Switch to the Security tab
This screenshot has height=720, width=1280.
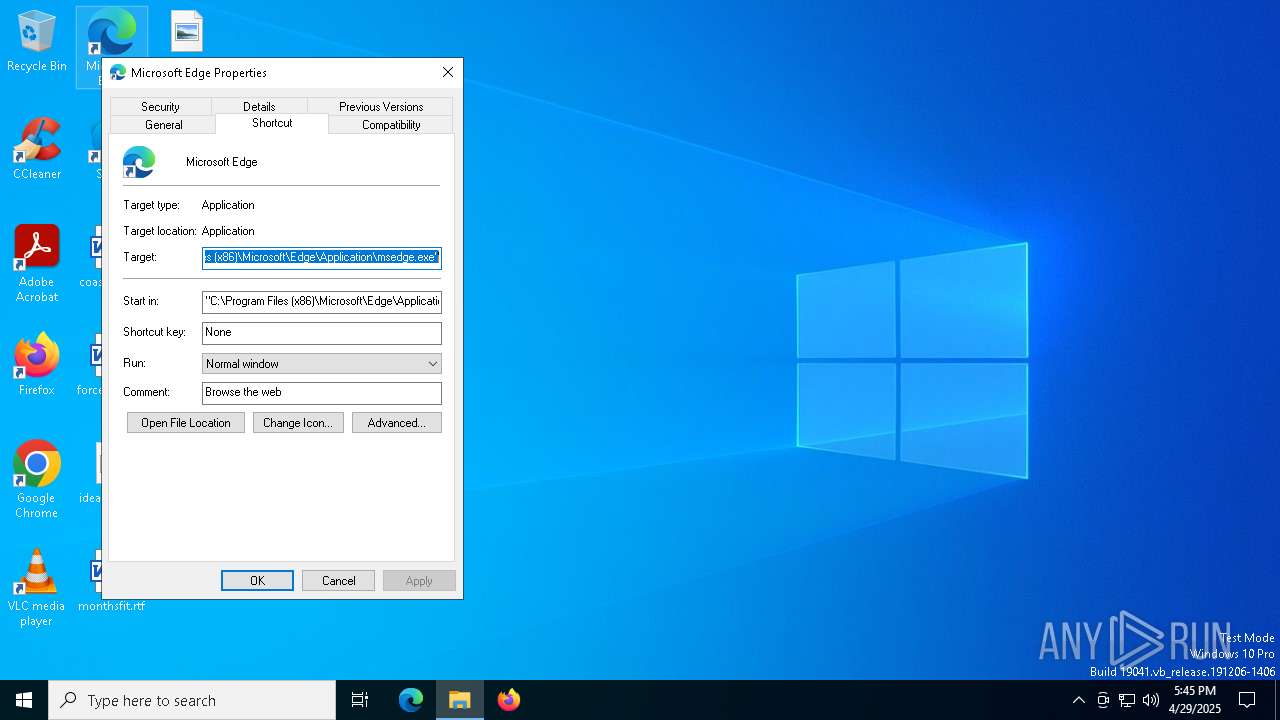click(x=160, y=106)
